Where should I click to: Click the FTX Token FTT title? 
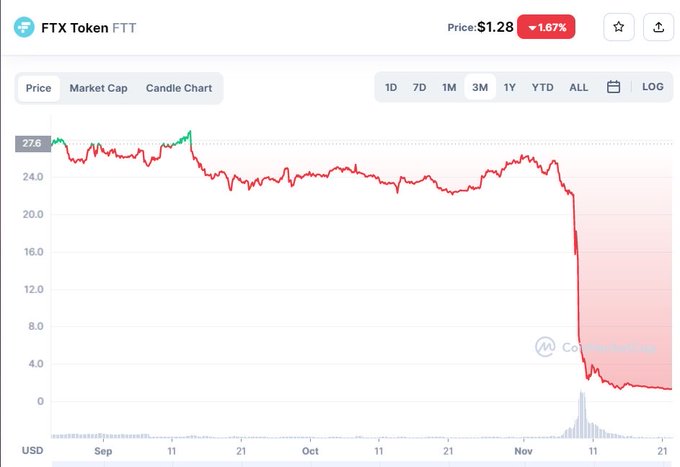point(89,27)
